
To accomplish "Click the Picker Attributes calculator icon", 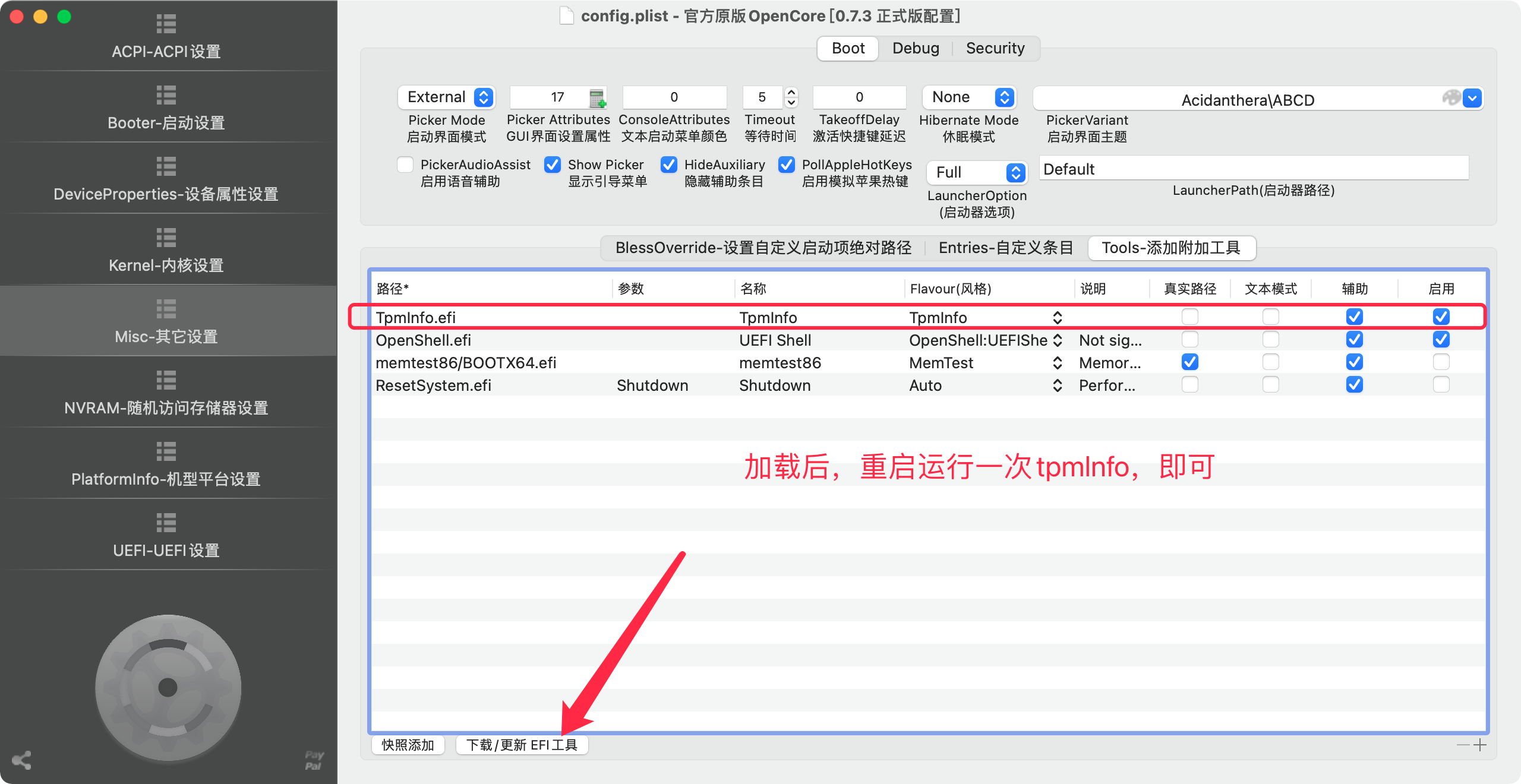I will tap(597, 98).
